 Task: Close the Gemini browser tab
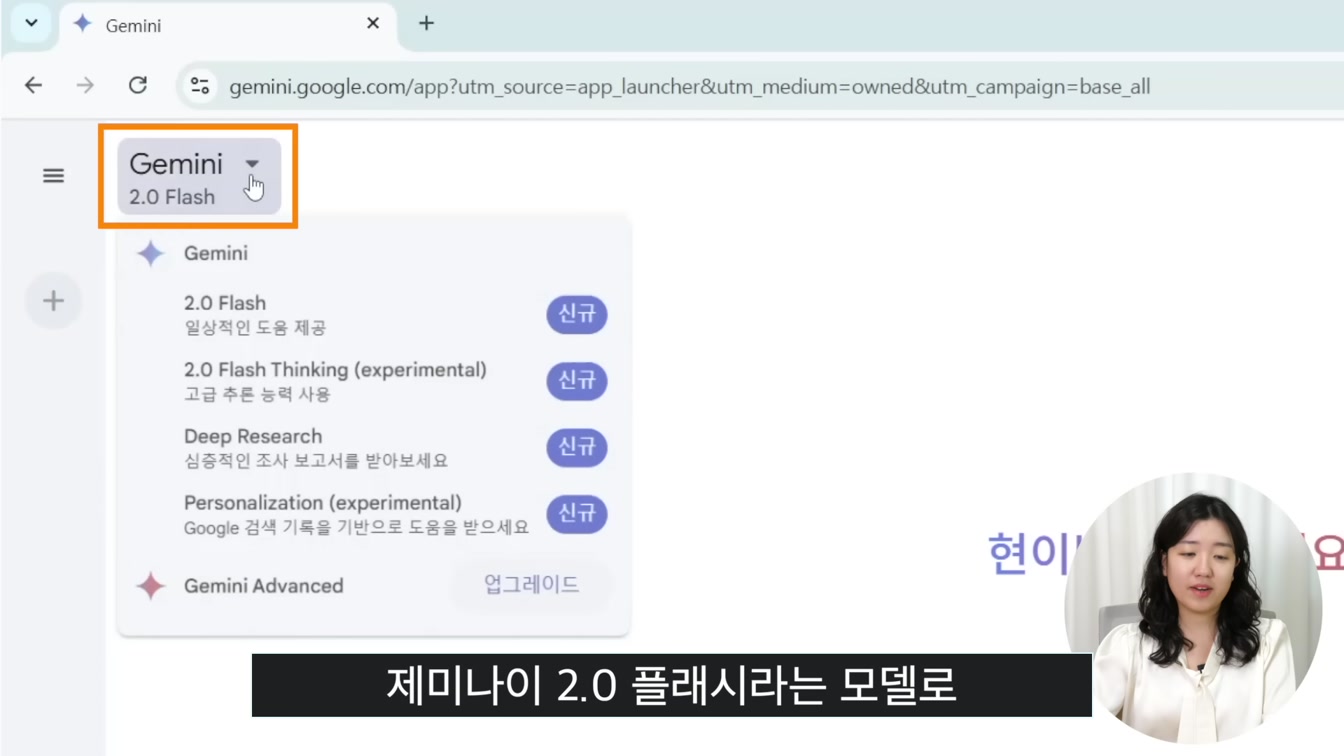tap(373, 23)
